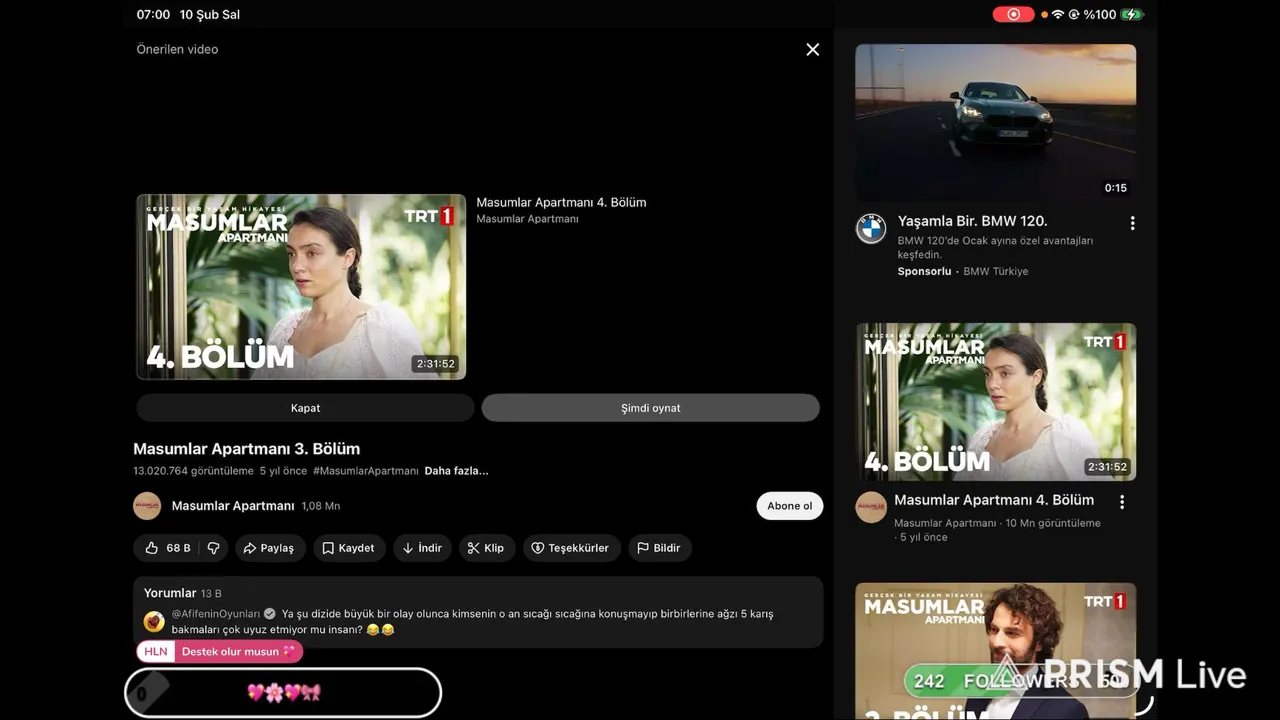This screenshot has height=720, width=1280.
Task: Expand description with Daha fazla
Action: (456, 471)
